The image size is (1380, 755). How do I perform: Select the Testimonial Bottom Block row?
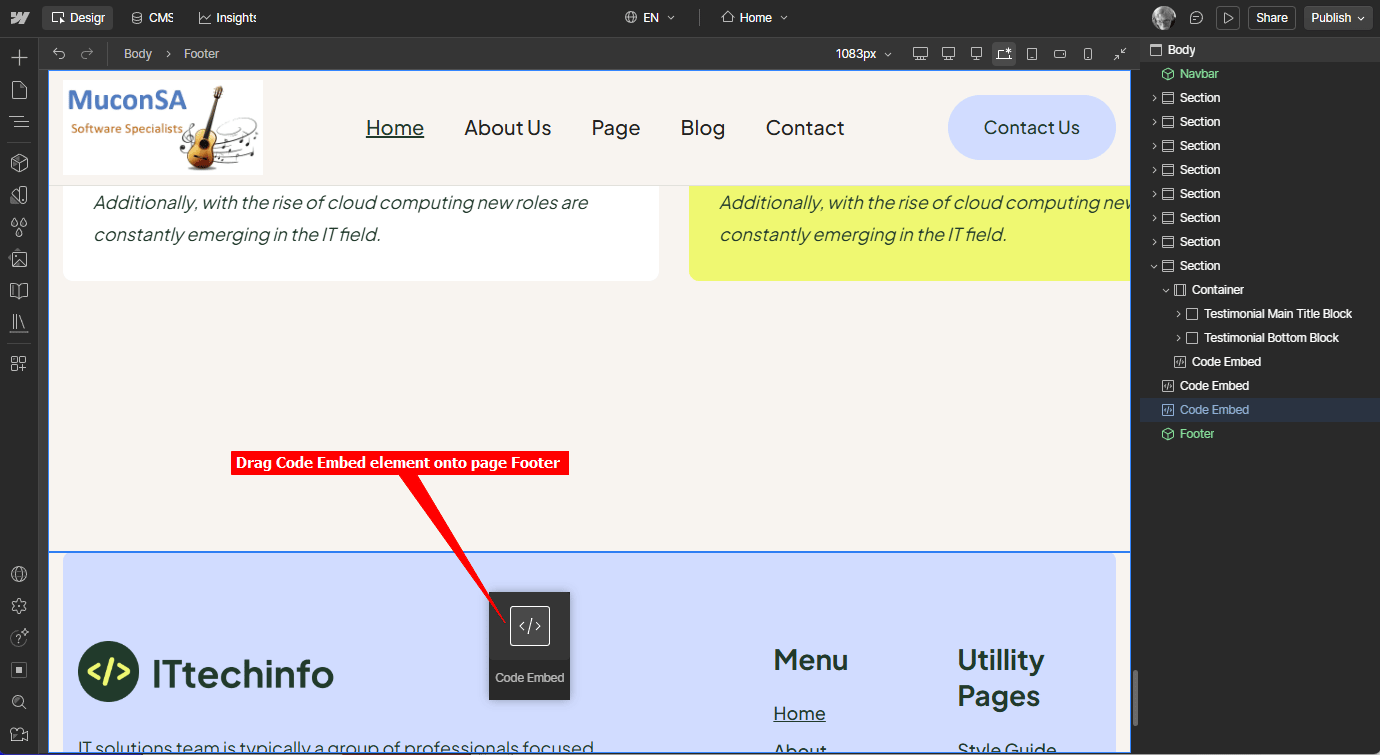[x=1260, y=338]
